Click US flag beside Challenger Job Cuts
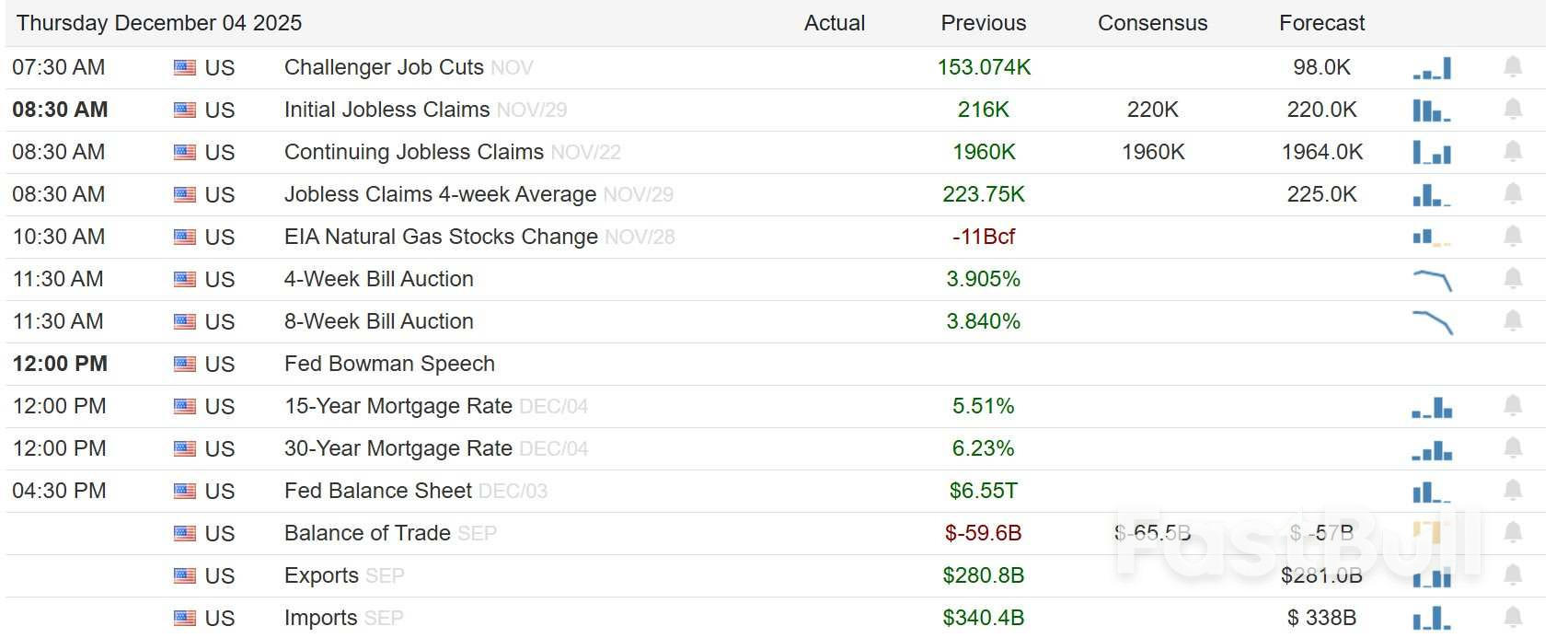 [185, 67]
